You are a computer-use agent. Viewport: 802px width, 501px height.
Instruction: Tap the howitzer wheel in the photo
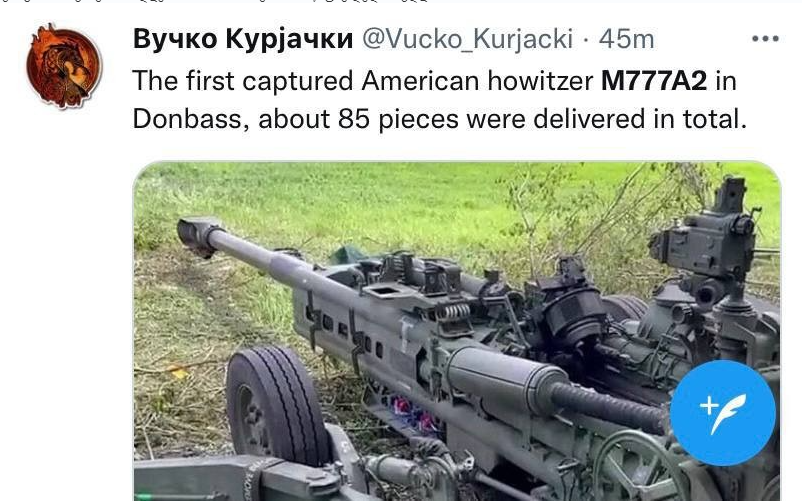point(276,405)
